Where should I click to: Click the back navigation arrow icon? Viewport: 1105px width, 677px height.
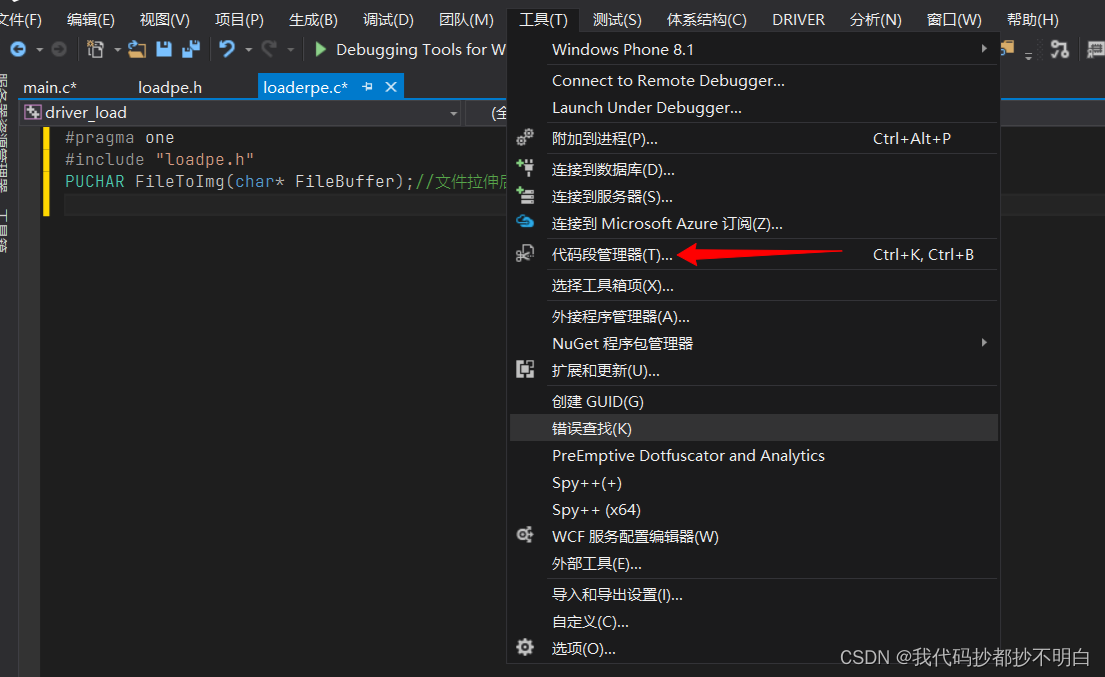coord(18,49)
